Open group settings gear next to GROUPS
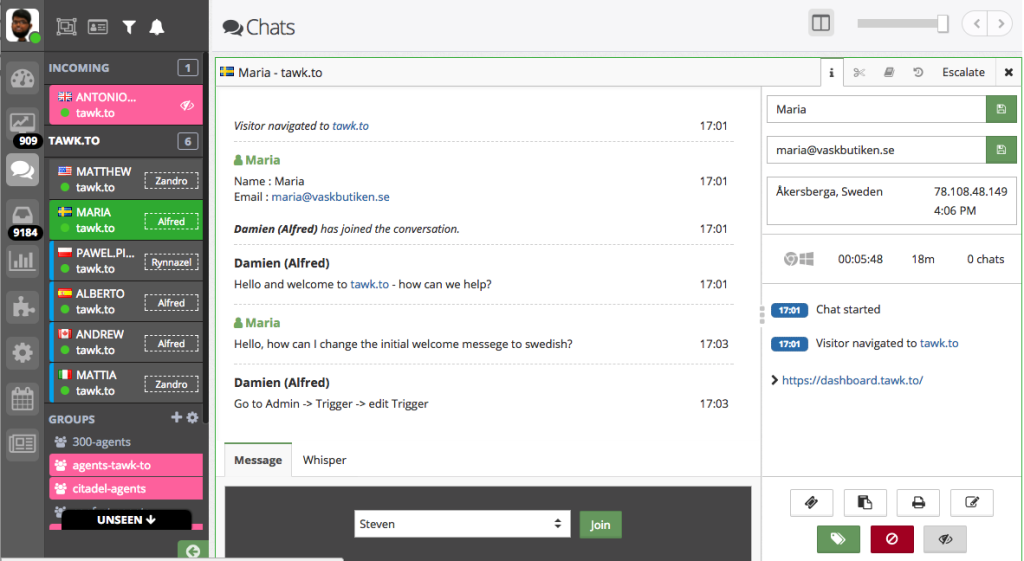1024x561 pixels. click(x=193, y=417)
